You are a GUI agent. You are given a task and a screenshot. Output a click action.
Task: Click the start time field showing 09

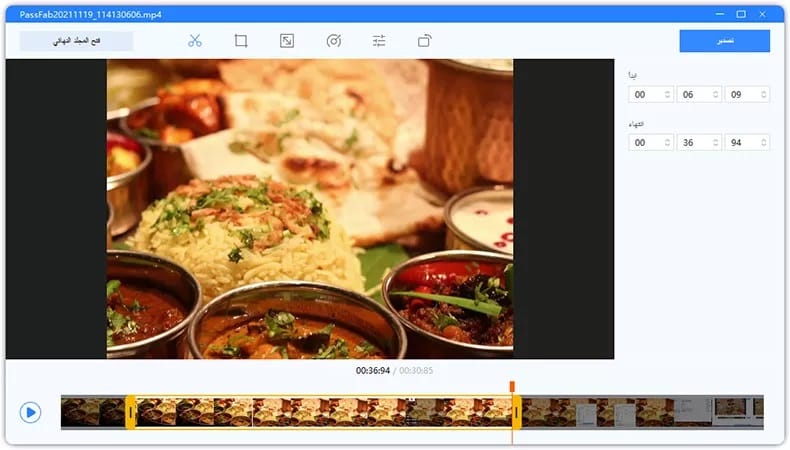point(747,94)
